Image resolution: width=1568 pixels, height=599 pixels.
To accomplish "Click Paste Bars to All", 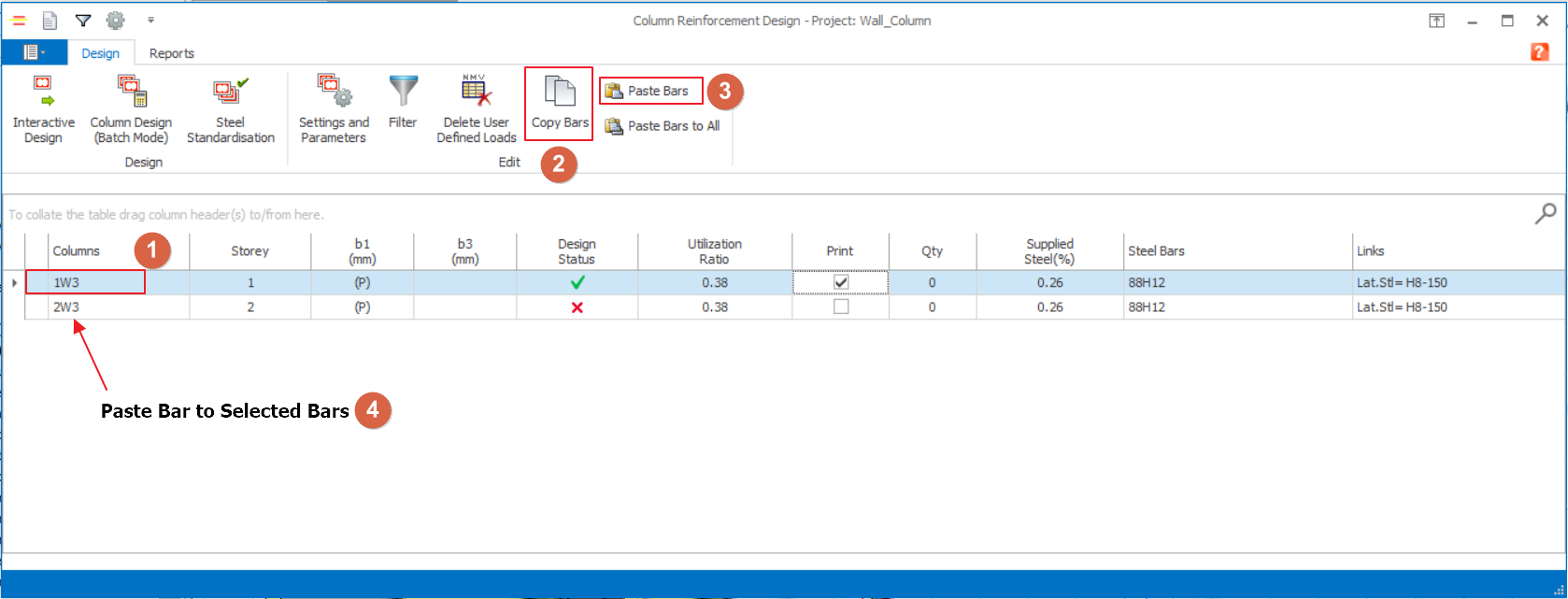I will [x=663, y=126].
